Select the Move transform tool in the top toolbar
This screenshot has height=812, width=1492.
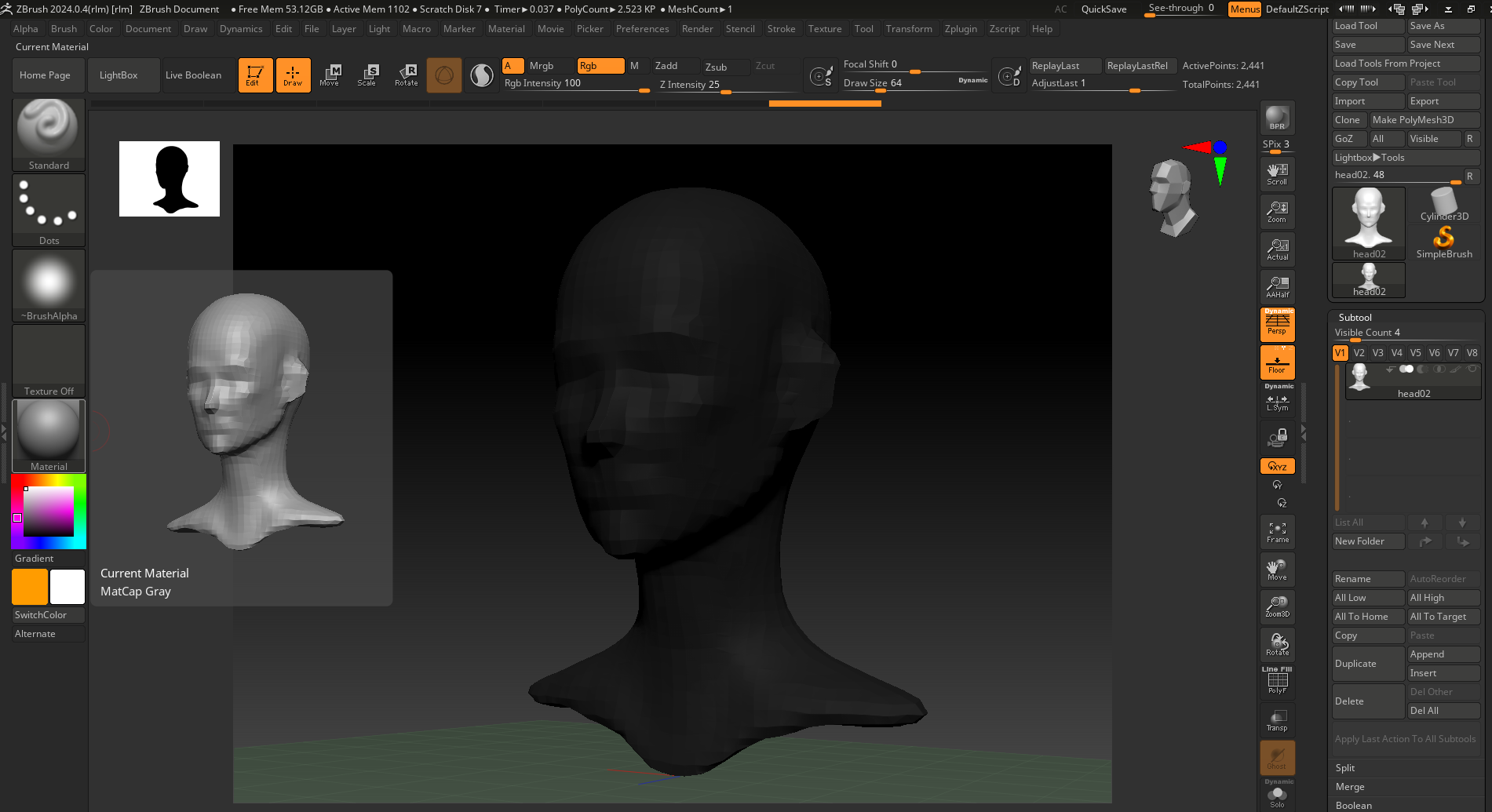click(x=330, y=75)
